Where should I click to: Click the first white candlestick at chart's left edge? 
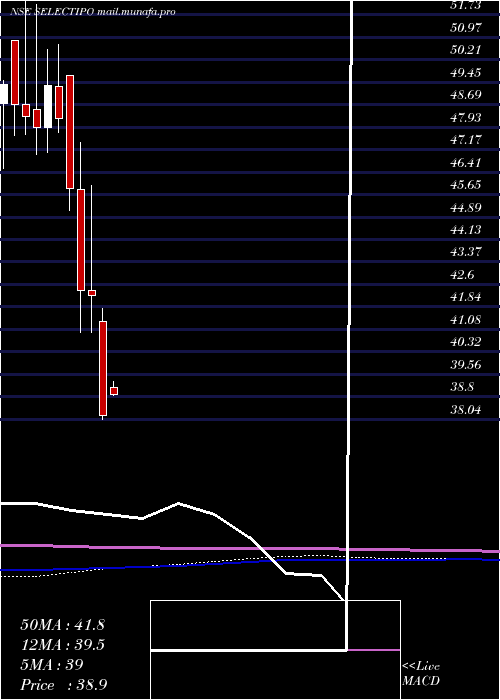pos(4,94)
